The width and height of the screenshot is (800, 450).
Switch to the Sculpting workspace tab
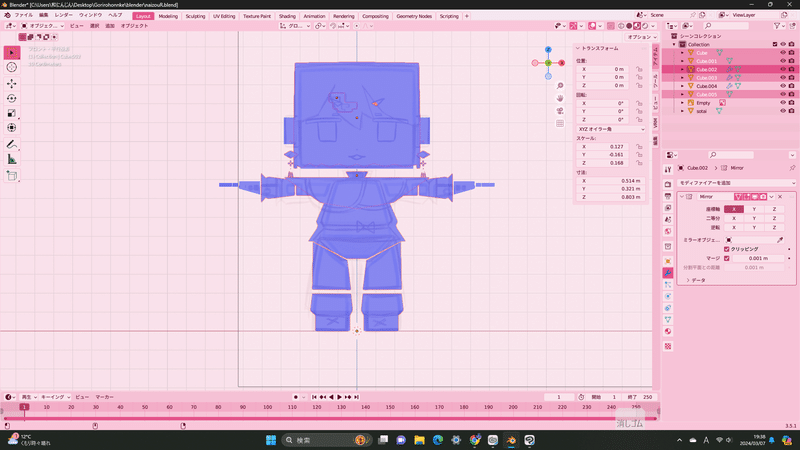click(x=195, y=16)
